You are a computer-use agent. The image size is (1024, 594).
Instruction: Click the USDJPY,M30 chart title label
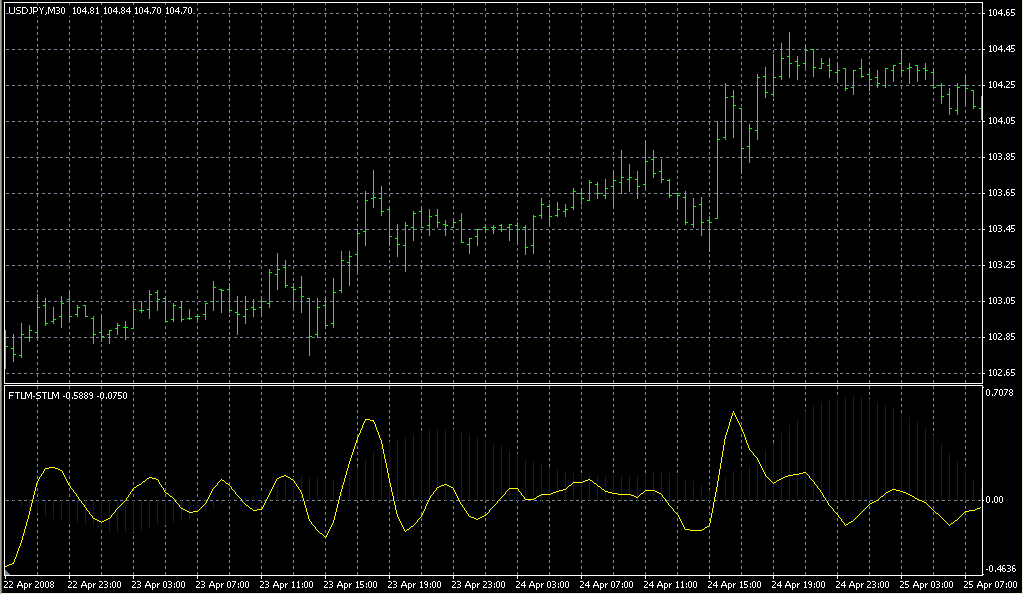point(36,10)
